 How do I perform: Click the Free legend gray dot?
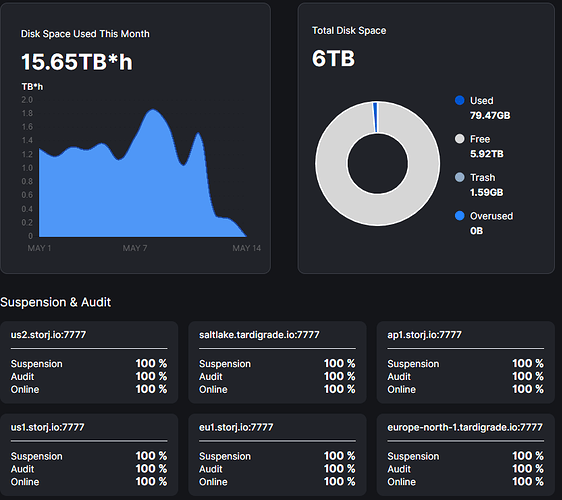coord(459,139)
